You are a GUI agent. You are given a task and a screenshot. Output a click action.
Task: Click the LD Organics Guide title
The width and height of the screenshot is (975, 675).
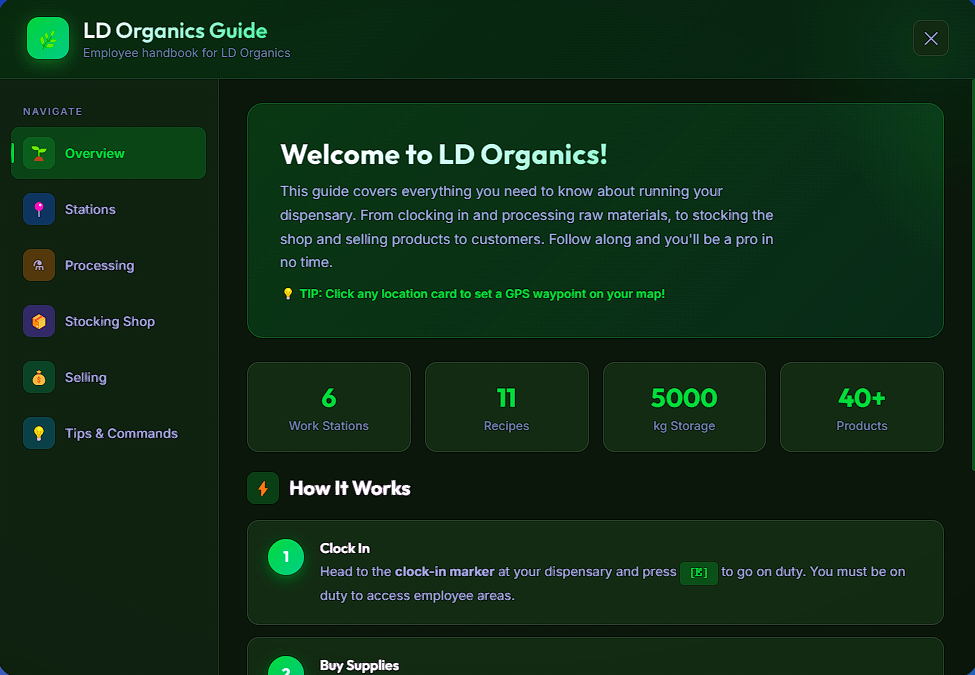click(x=175, y=30)
